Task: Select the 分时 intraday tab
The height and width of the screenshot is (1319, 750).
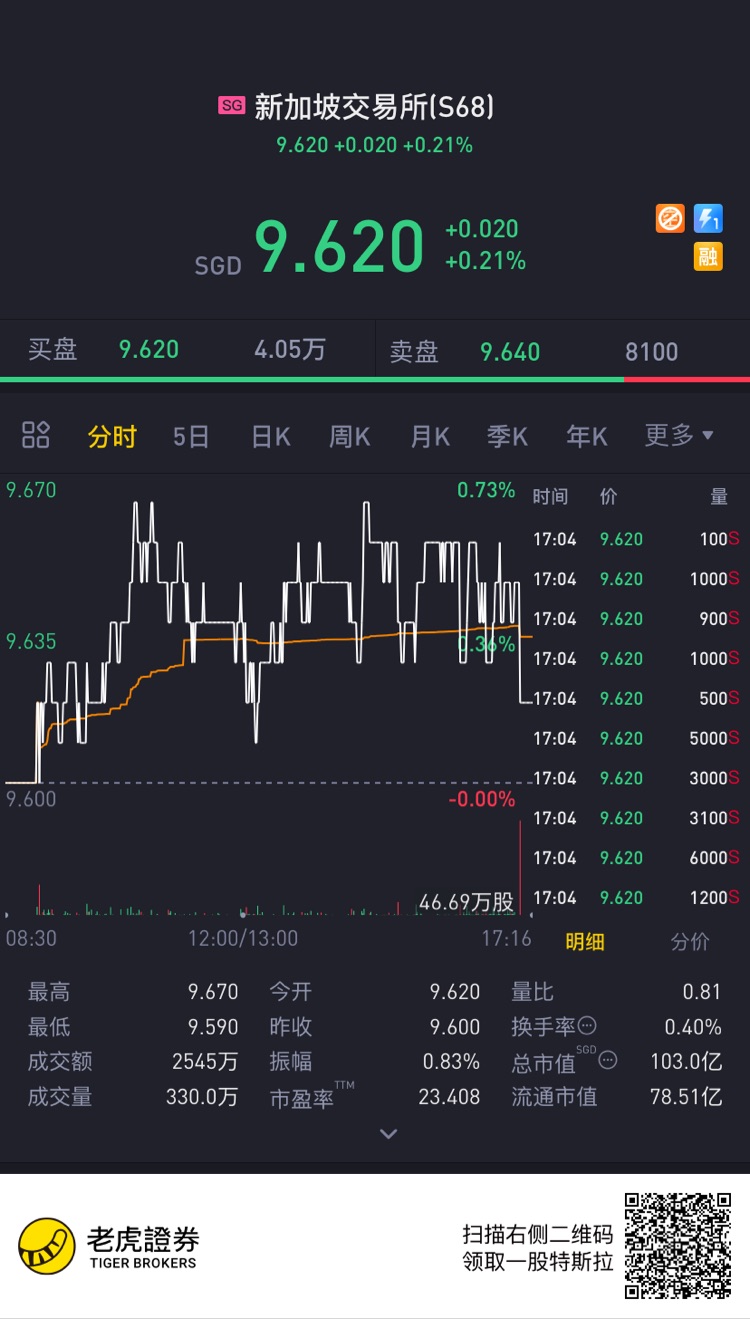Action: tap(112, 437)
